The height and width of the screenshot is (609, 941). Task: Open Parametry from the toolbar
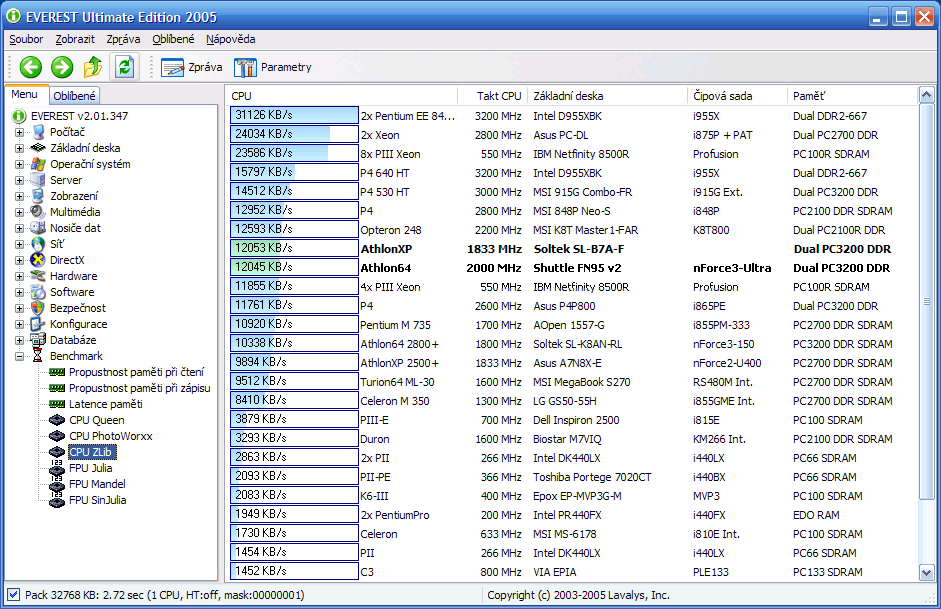[x=272, y=67]
